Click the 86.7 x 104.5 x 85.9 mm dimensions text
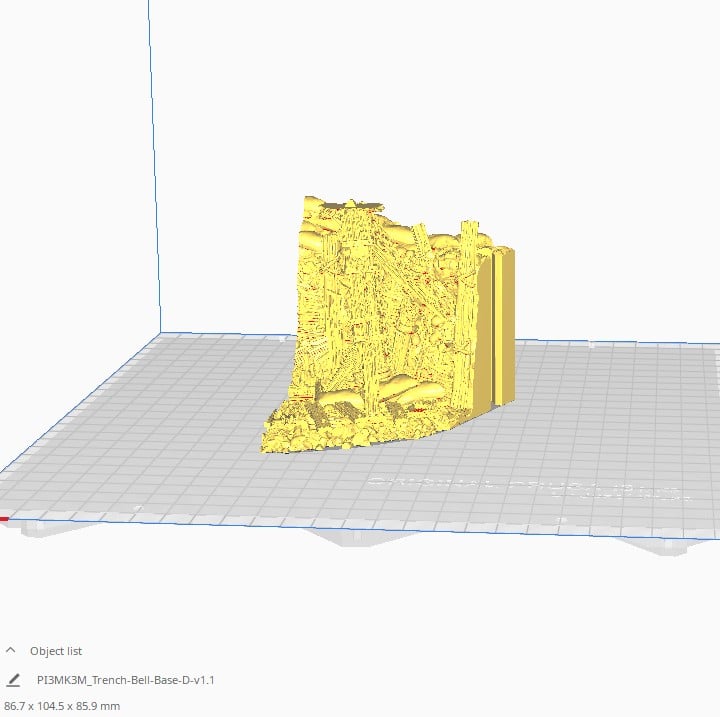 [x=62, y=706]
